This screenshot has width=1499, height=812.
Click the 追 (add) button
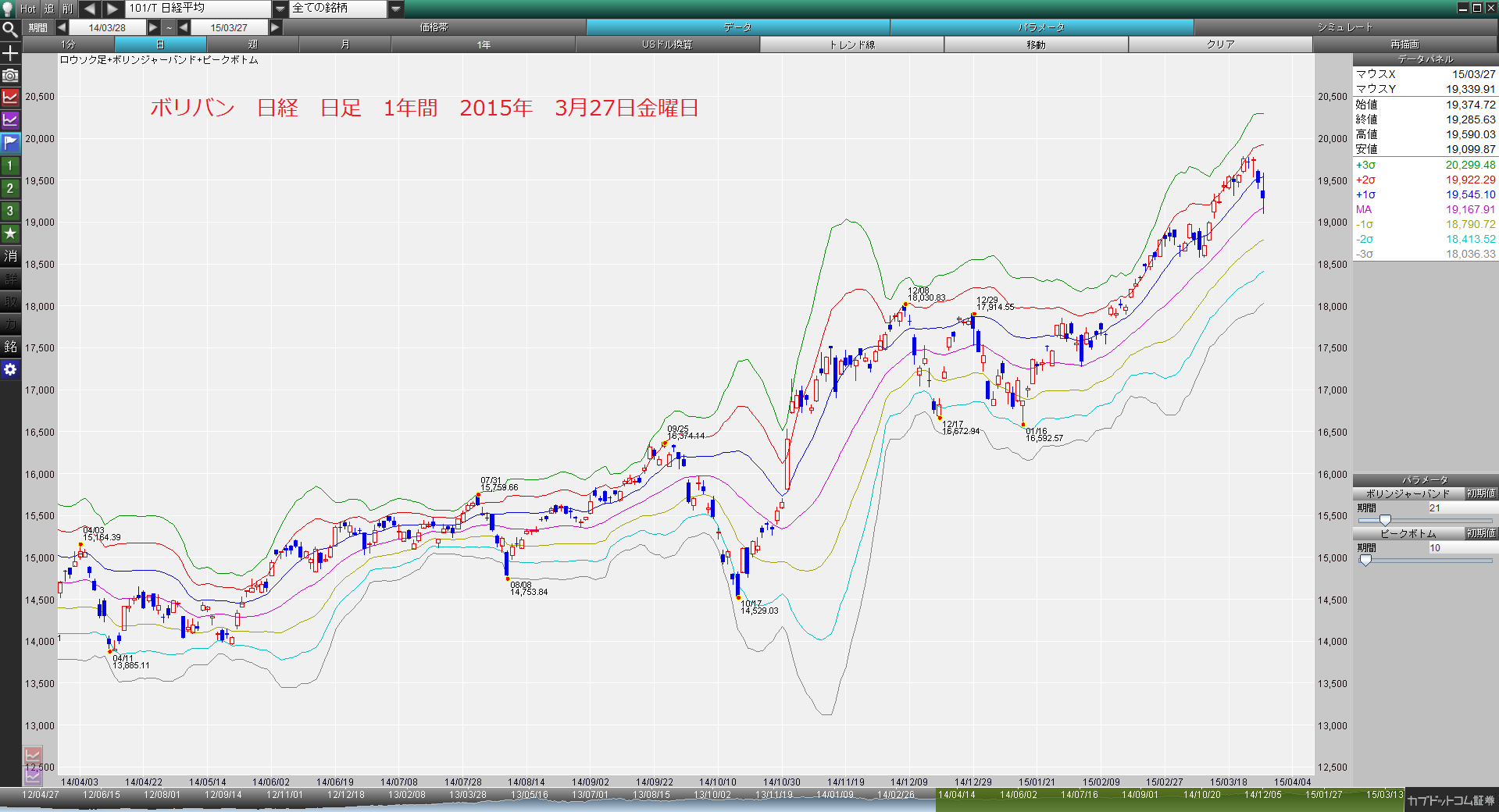coord(49,9)
